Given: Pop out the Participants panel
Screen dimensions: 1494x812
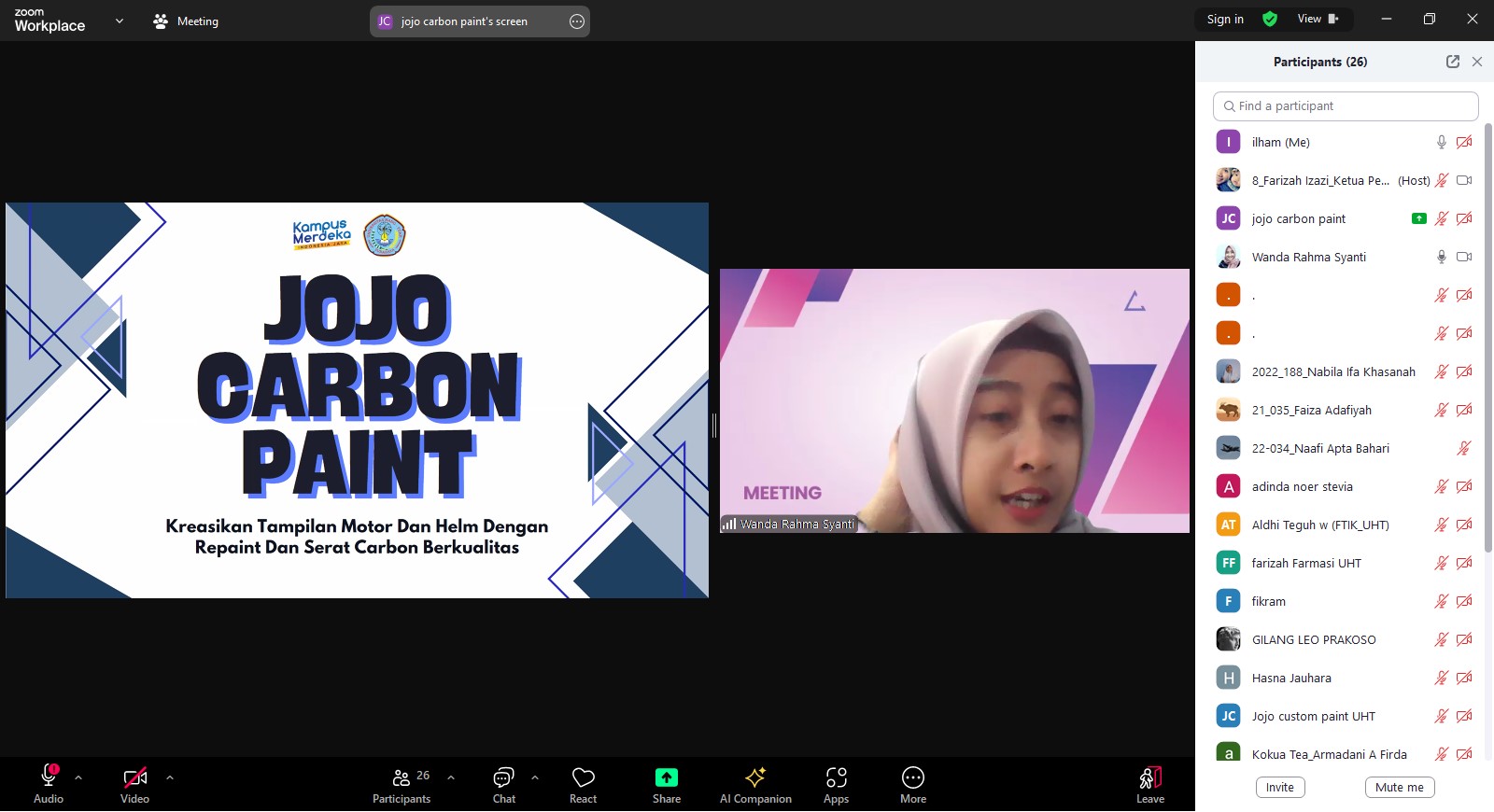Looking at the screenshot, I should (x=1452, y=62).
